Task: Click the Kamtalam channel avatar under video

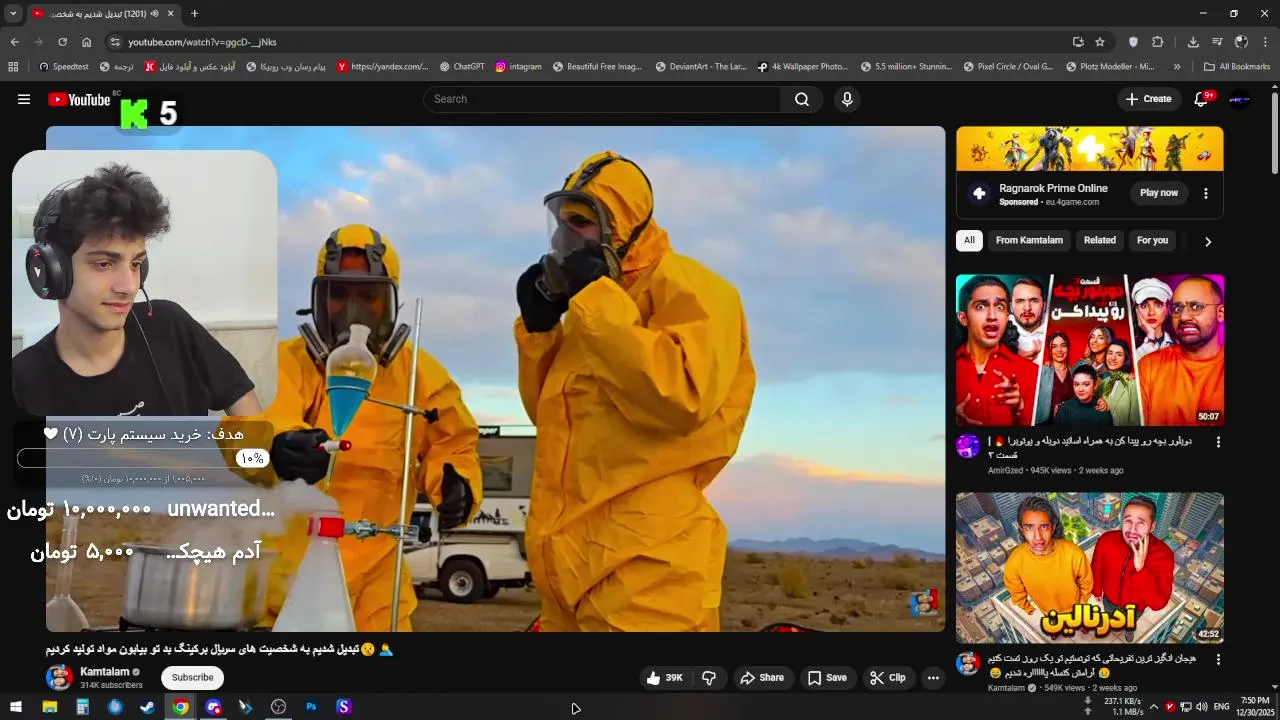Action: tap(59, 677)
